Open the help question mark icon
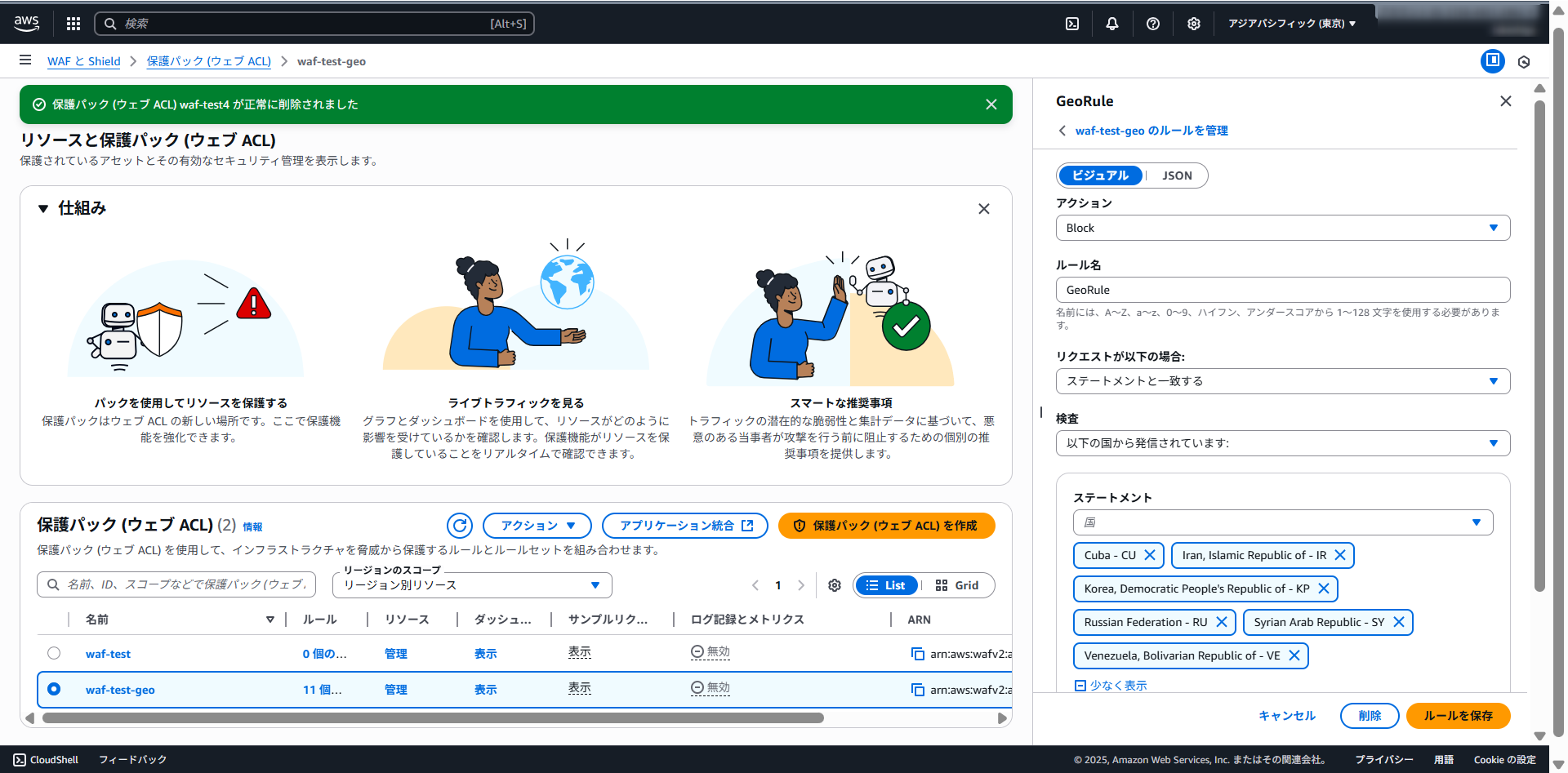This screenshot has width=1568, height=773. [x=1153, y=24]
